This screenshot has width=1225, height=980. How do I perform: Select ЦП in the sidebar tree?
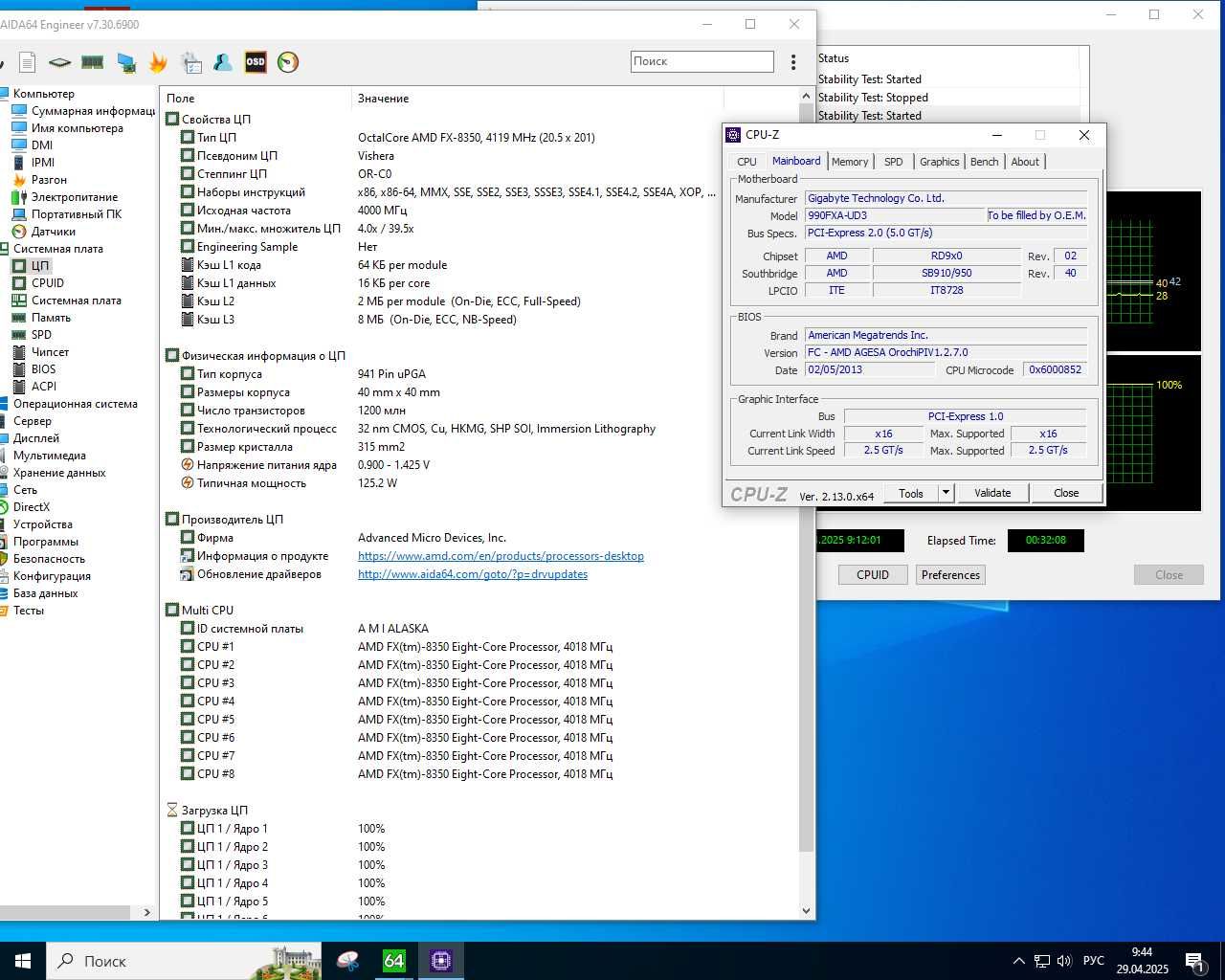pyautogui.click(x=39, y=266)
